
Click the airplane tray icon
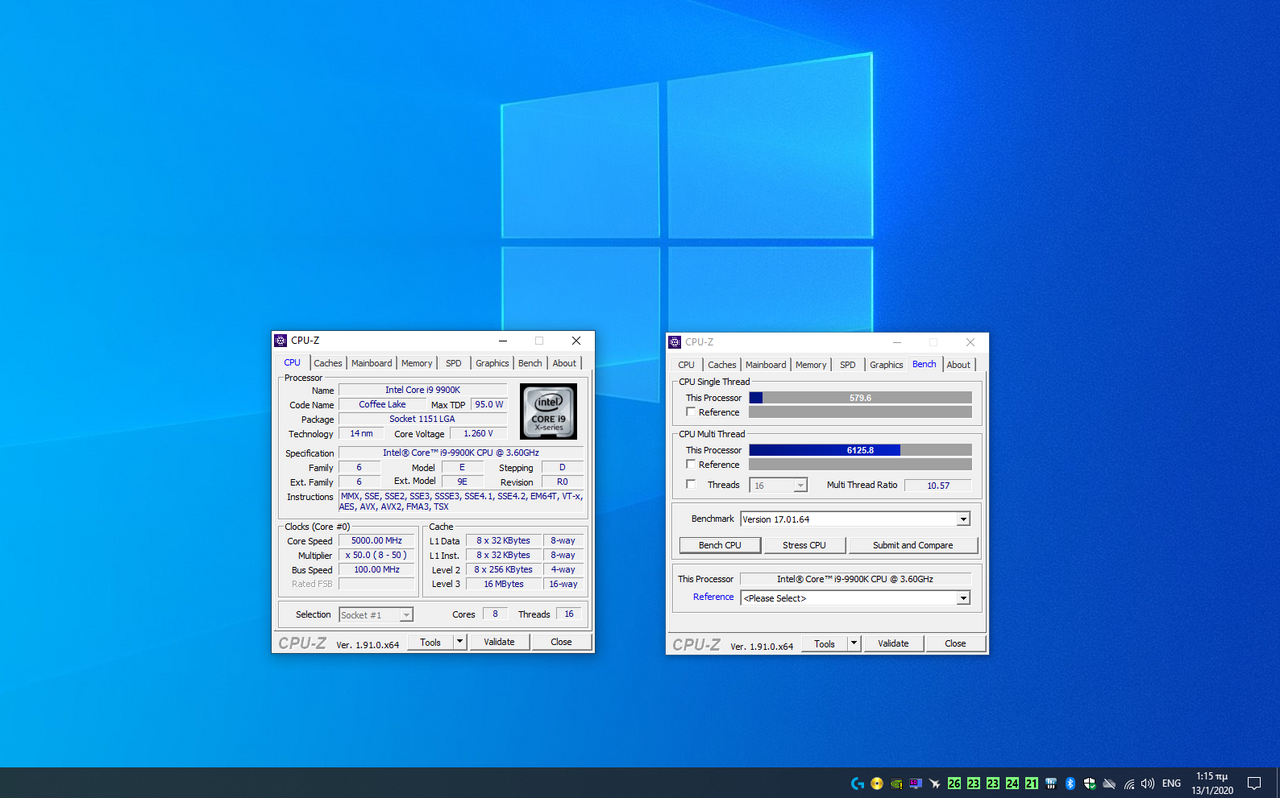[x=934, y=784]
